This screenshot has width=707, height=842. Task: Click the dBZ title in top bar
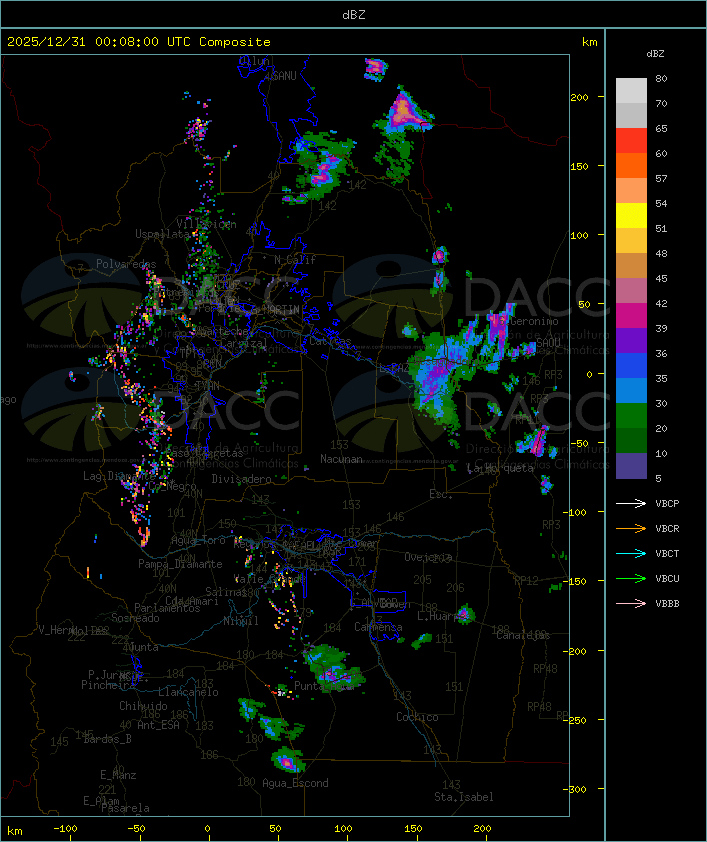click(354, 15)
